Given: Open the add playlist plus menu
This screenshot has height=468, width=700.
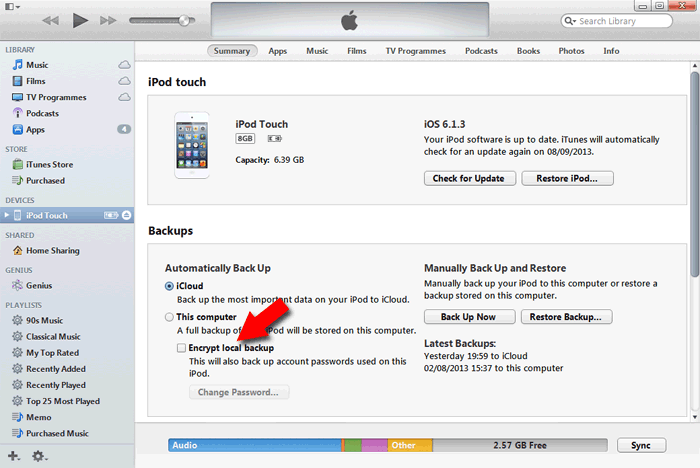Looking at the screenshot, I should (x=14, y=456).
